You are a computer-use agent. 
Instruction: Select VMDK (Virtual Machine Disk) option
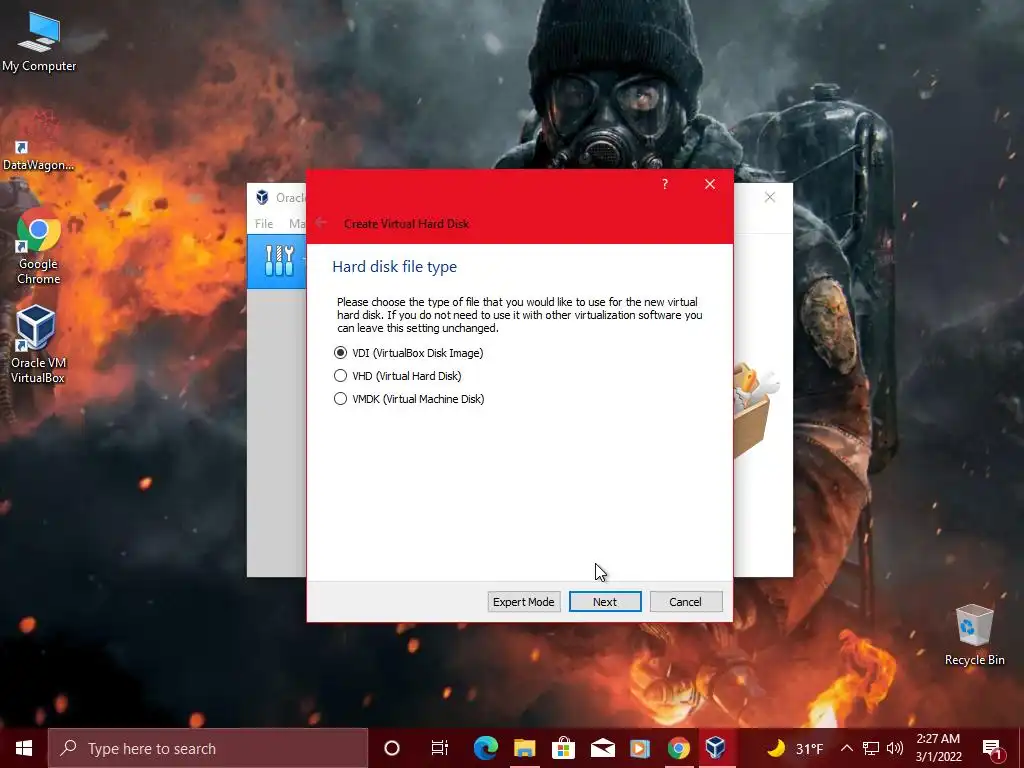[409, 398]
